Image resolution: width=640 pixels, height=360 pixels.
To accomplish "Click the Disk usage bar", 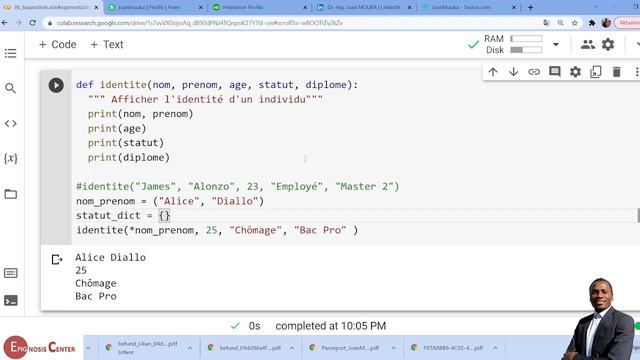I will [x=527, y=50].
